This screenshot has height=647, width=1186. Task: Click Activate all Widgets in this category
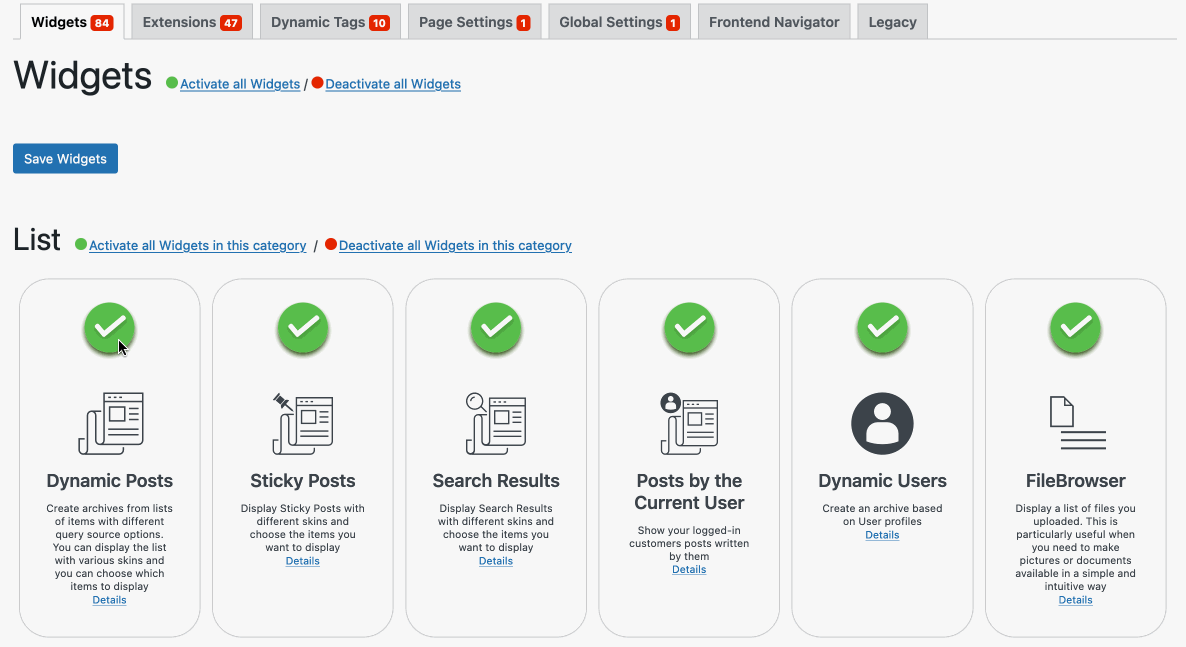point(197,245)
